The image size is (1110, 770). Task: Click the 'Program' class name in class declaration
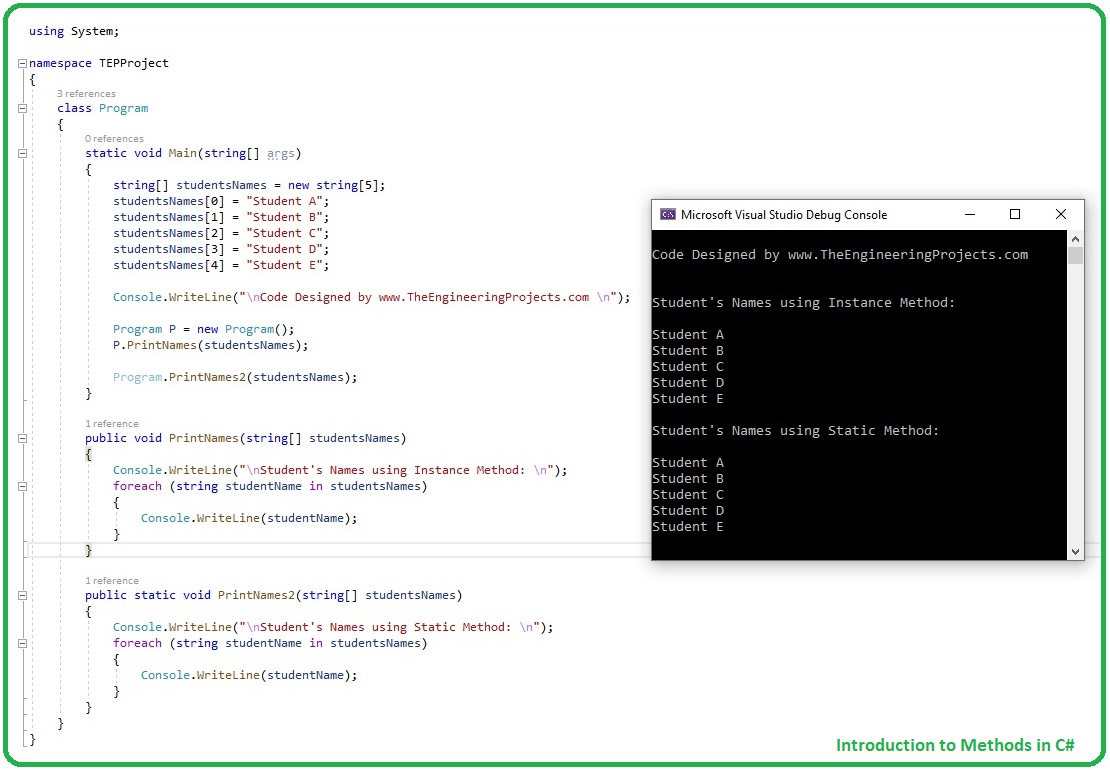click(x=123, y=108)
